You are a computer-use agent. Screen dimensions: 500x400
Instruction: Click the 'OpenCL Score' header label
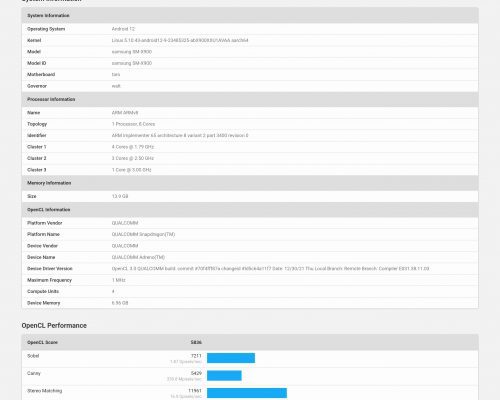[42, 342]
